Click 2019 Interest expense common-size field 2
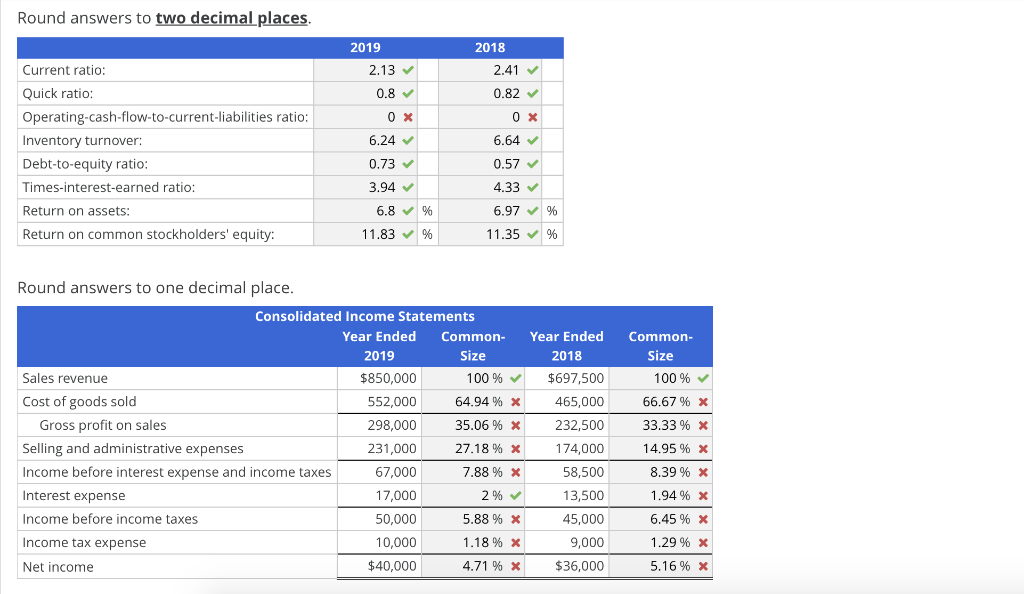 point(473,496)
